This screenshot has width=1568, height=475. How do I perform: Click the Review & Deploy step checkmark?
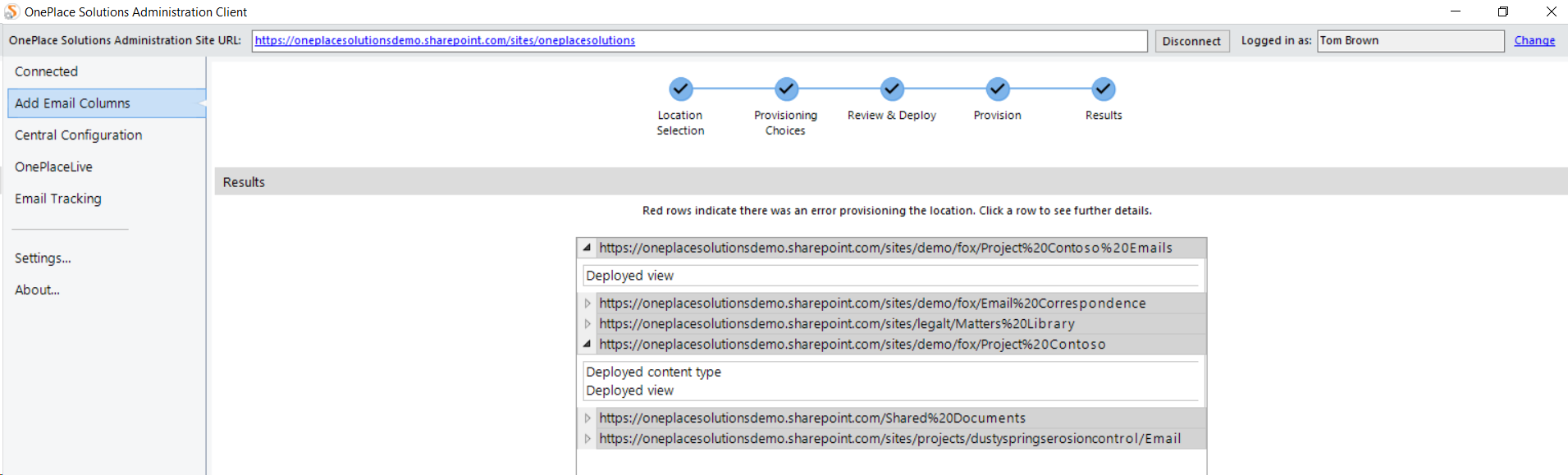click(x=892, y=89)
